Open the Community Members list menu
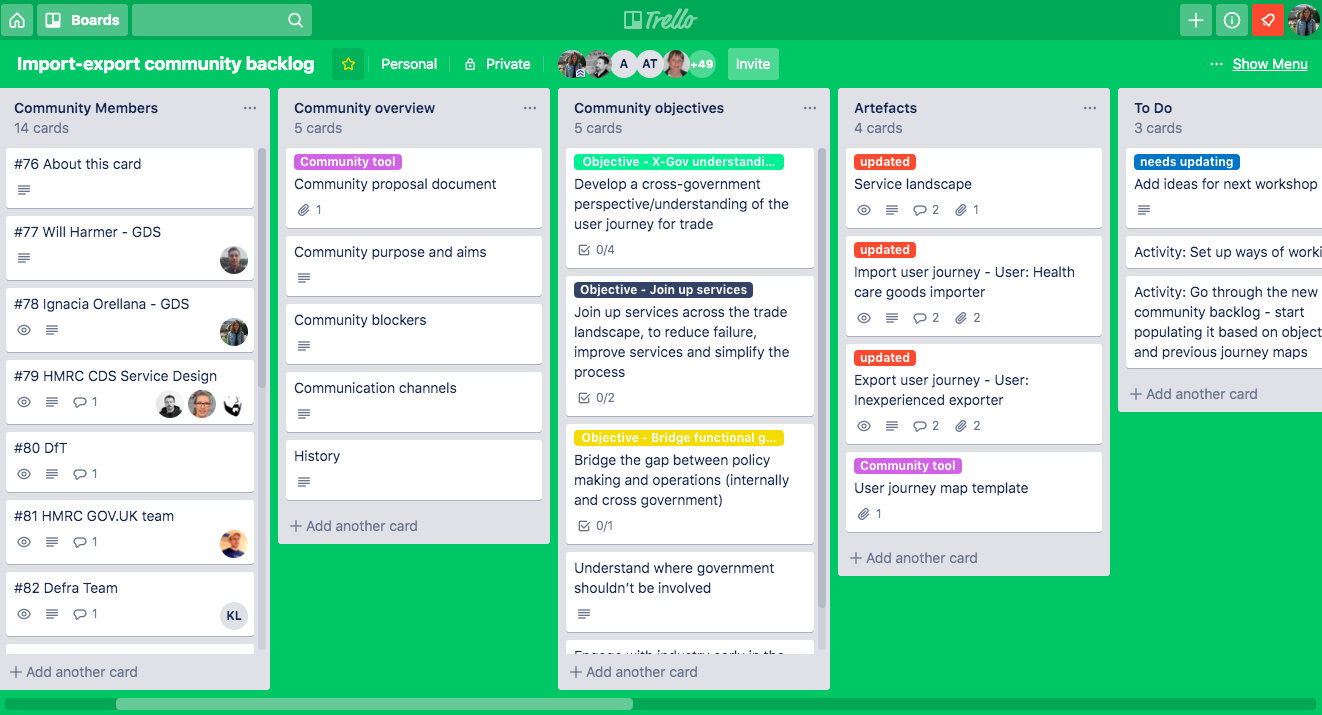Image resolution: width=1322 pixels, height=715 pixels. 250,108
